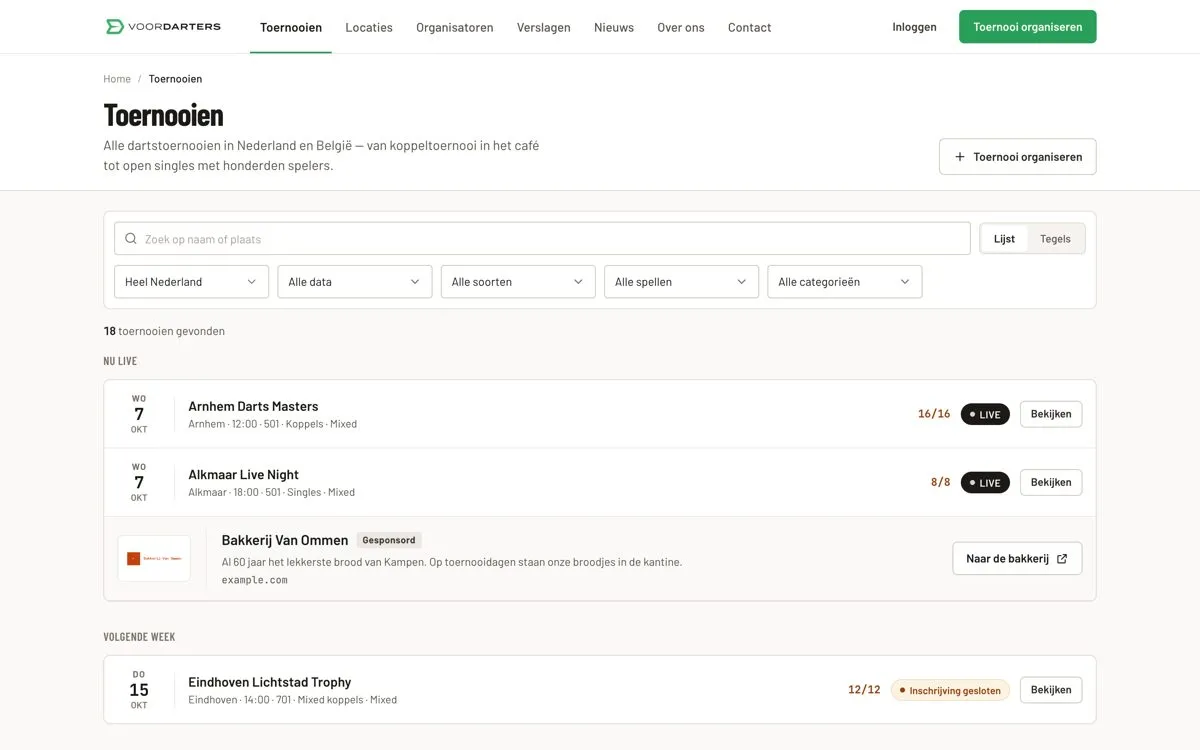This screenshot has width=1200, height=750.
Task: Click the 18 toernooien gevonden count
Action: [164, 331]
